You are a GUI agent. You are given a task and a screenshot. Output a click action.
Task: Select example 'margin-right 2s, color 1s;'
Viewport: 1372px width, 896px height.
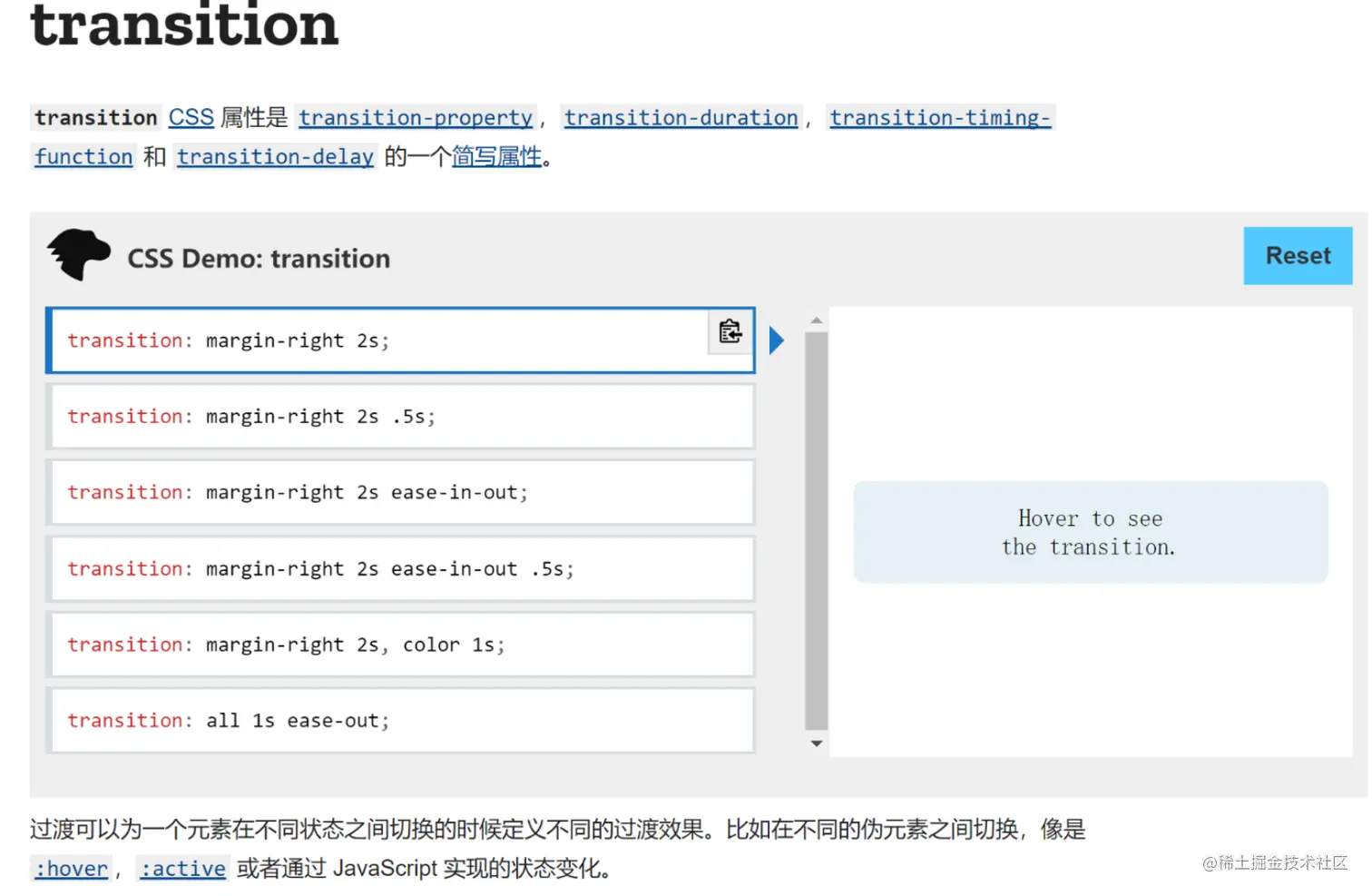point(401,645)
